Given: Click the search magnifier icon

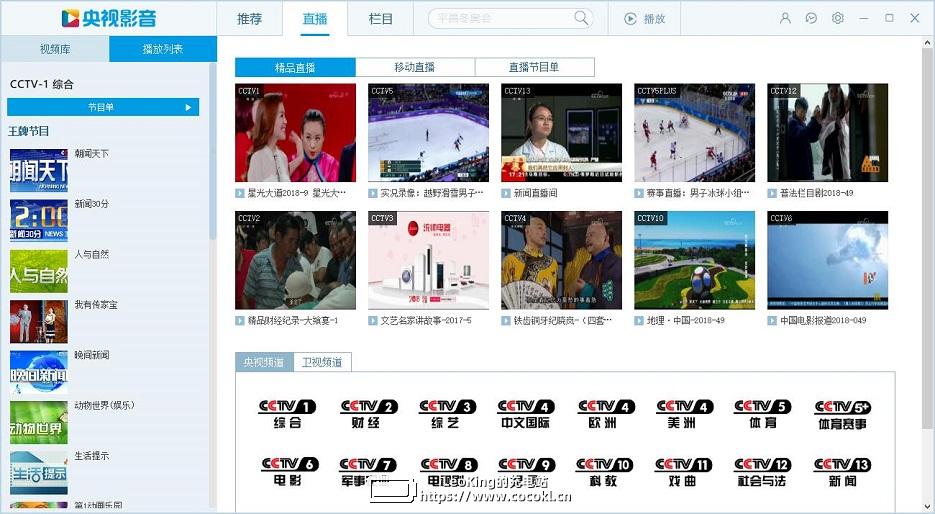Looking at the screenshot, I should tap(581, 18).
